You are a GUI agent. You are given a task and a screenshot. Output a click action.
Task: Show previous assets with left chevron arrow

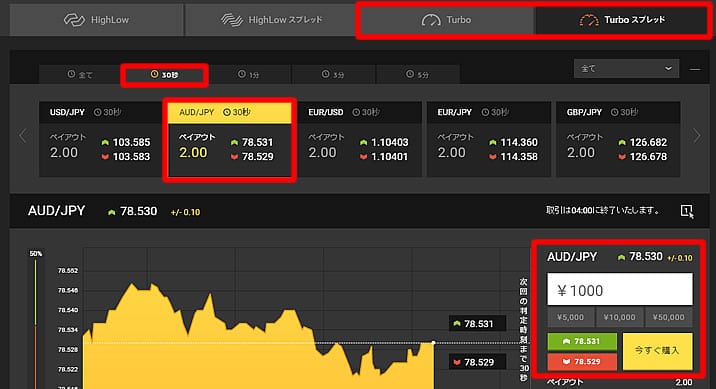pos(23,136)
